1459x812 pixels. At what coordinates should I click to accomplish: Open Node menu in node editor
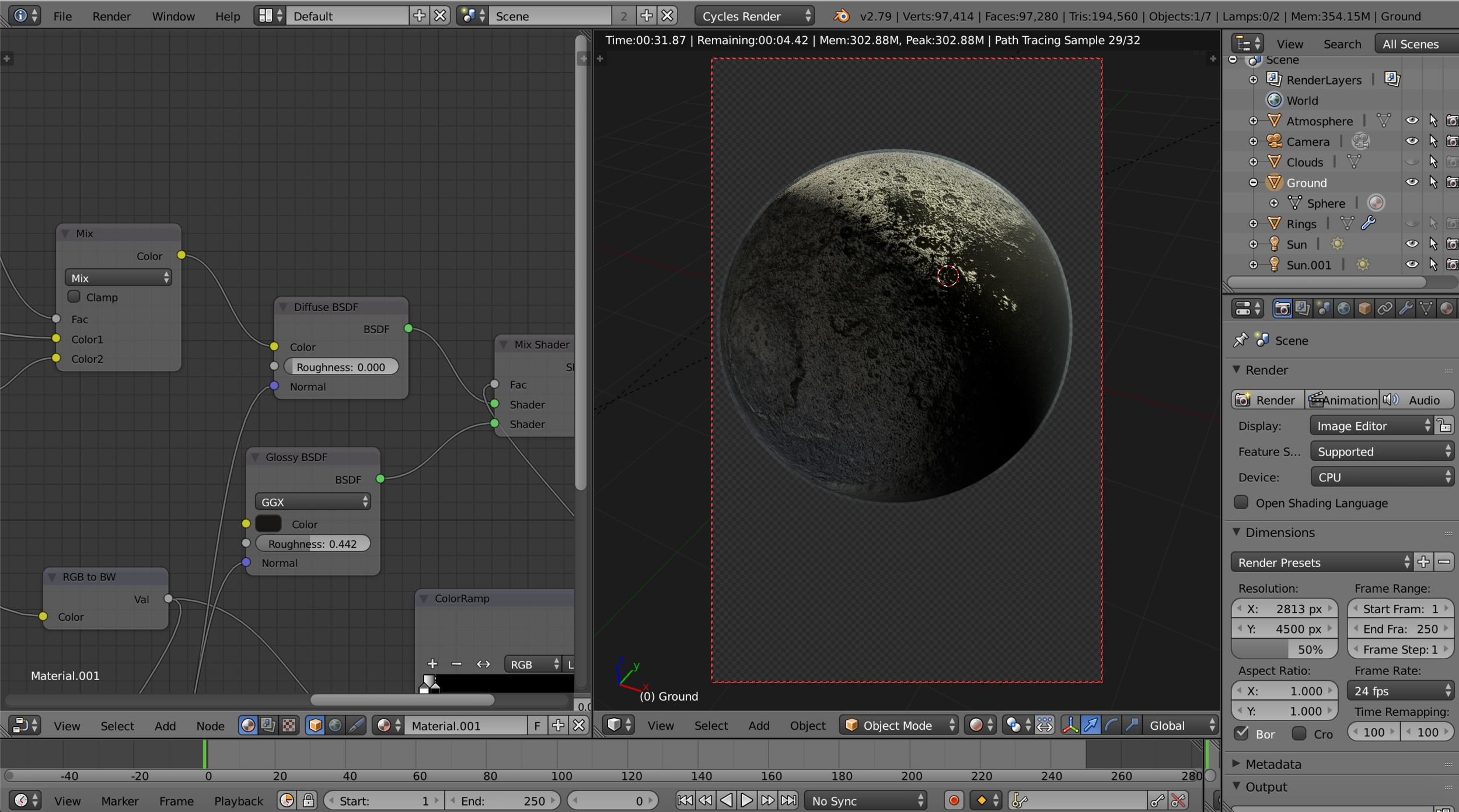click(x=210, y=726)
